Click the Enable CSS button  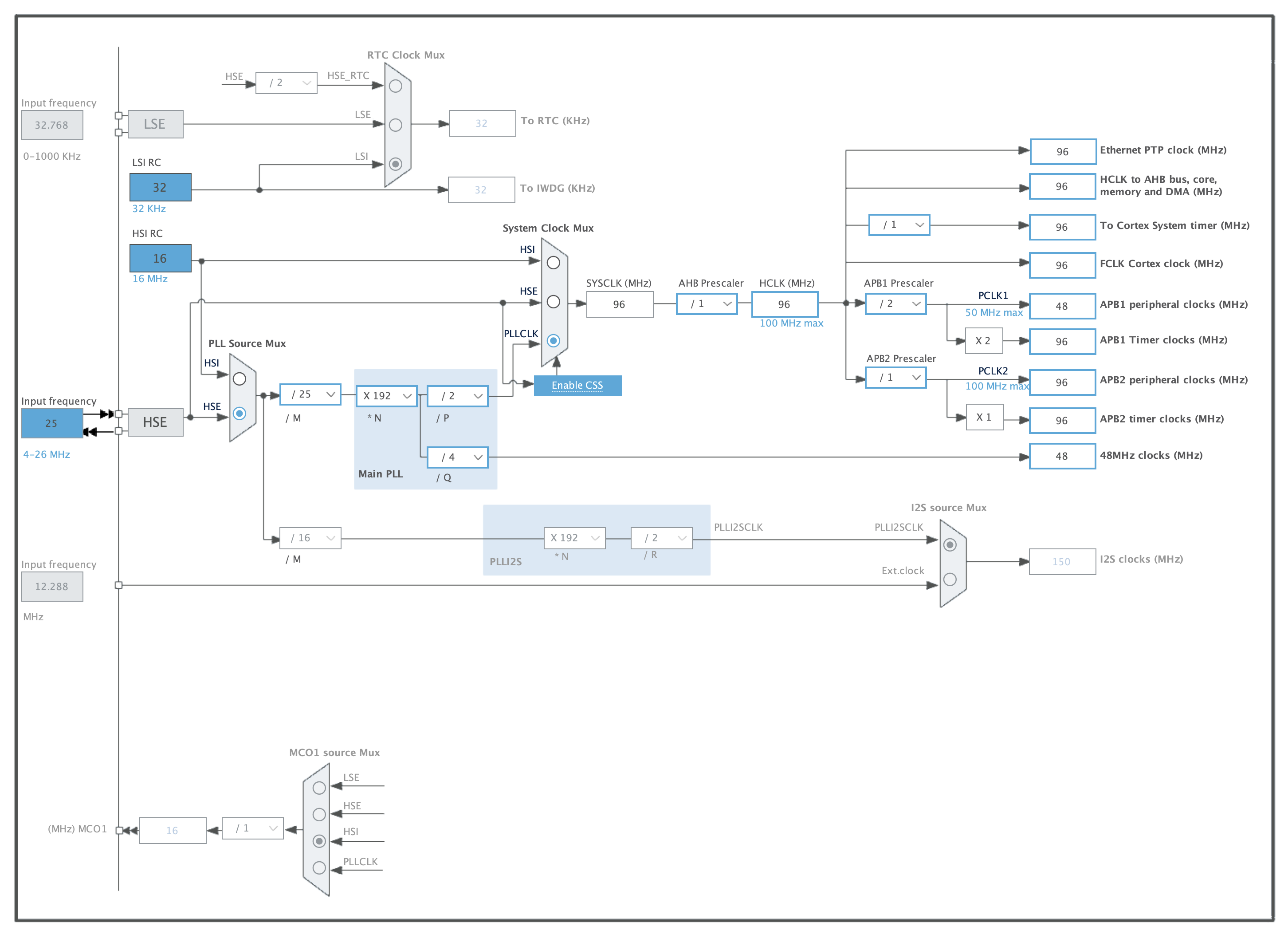(577, 386)
